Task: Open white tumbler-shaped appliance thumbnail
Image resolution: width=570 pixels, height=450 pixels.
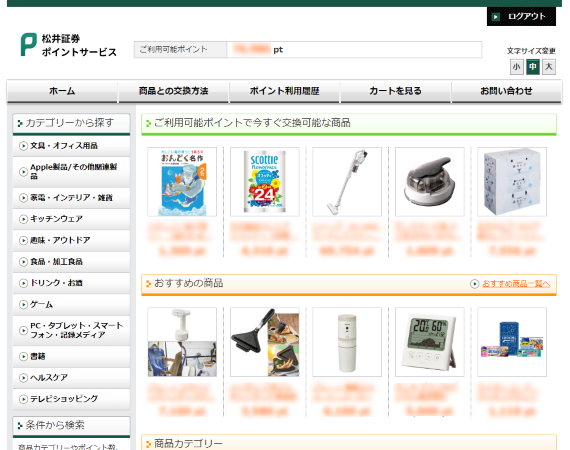Action: [347, 342]
